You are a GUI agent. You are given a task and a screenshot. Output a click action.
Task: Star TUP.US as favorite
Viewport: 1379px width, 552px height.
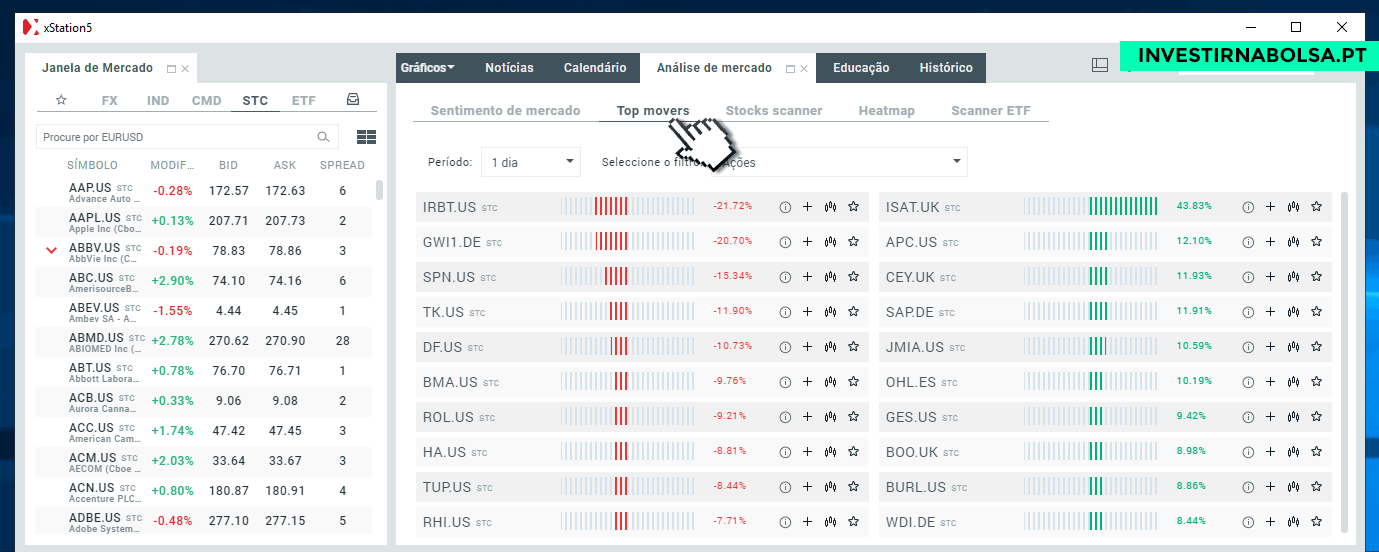[x=853, y=487]
